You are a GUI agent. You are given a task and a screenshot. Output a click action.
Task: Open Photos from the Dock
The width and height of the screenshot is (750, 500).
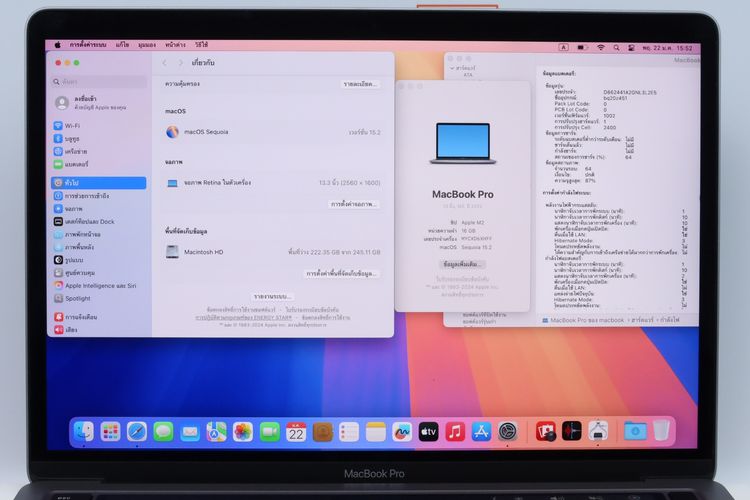[243, 432]
